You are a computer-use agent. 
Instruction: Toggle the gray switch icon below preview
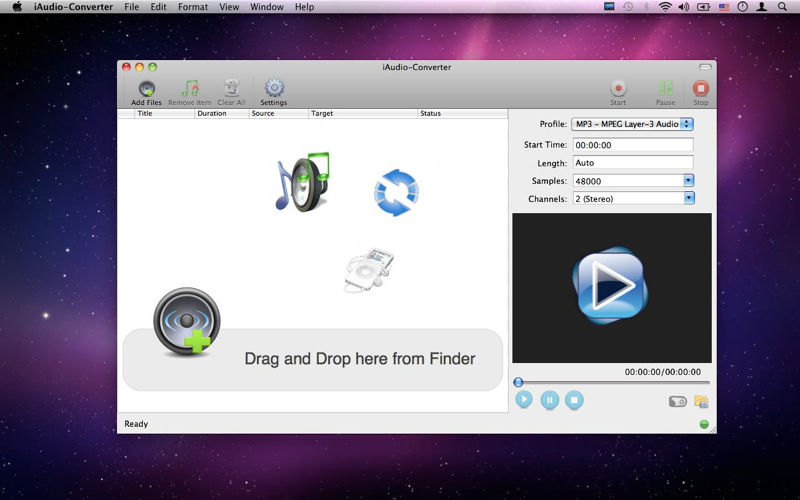tap(678, 402)
